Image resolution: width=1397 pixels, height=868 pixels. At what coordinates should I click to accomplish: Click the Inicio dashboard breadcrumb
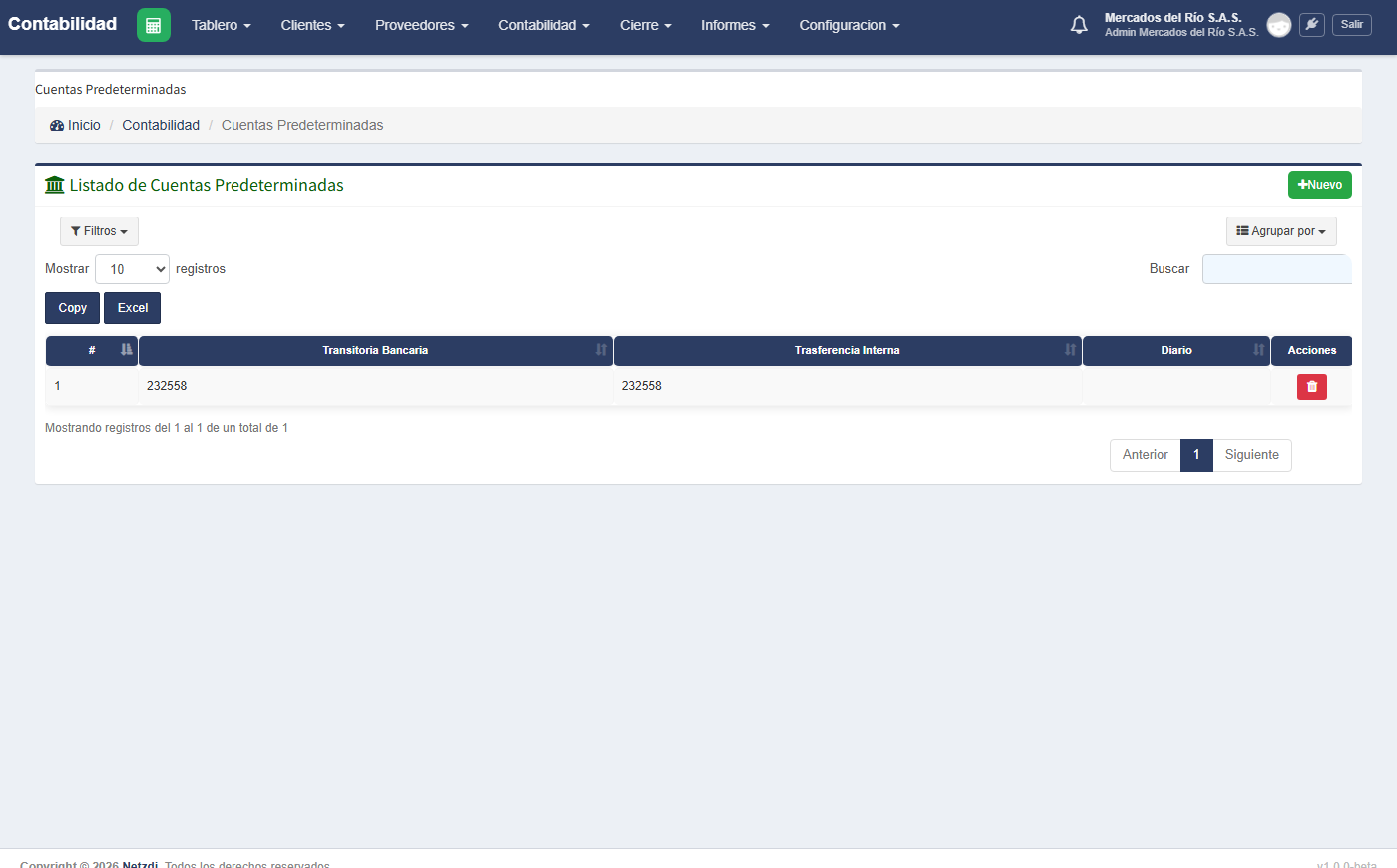pos(75,125)
